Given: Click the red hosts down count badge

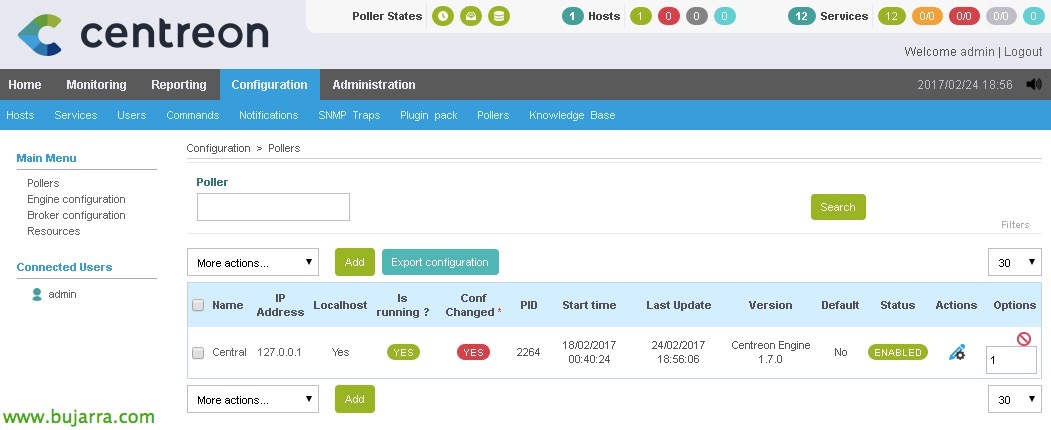Looking at the screenshot, I should point(669,16).
